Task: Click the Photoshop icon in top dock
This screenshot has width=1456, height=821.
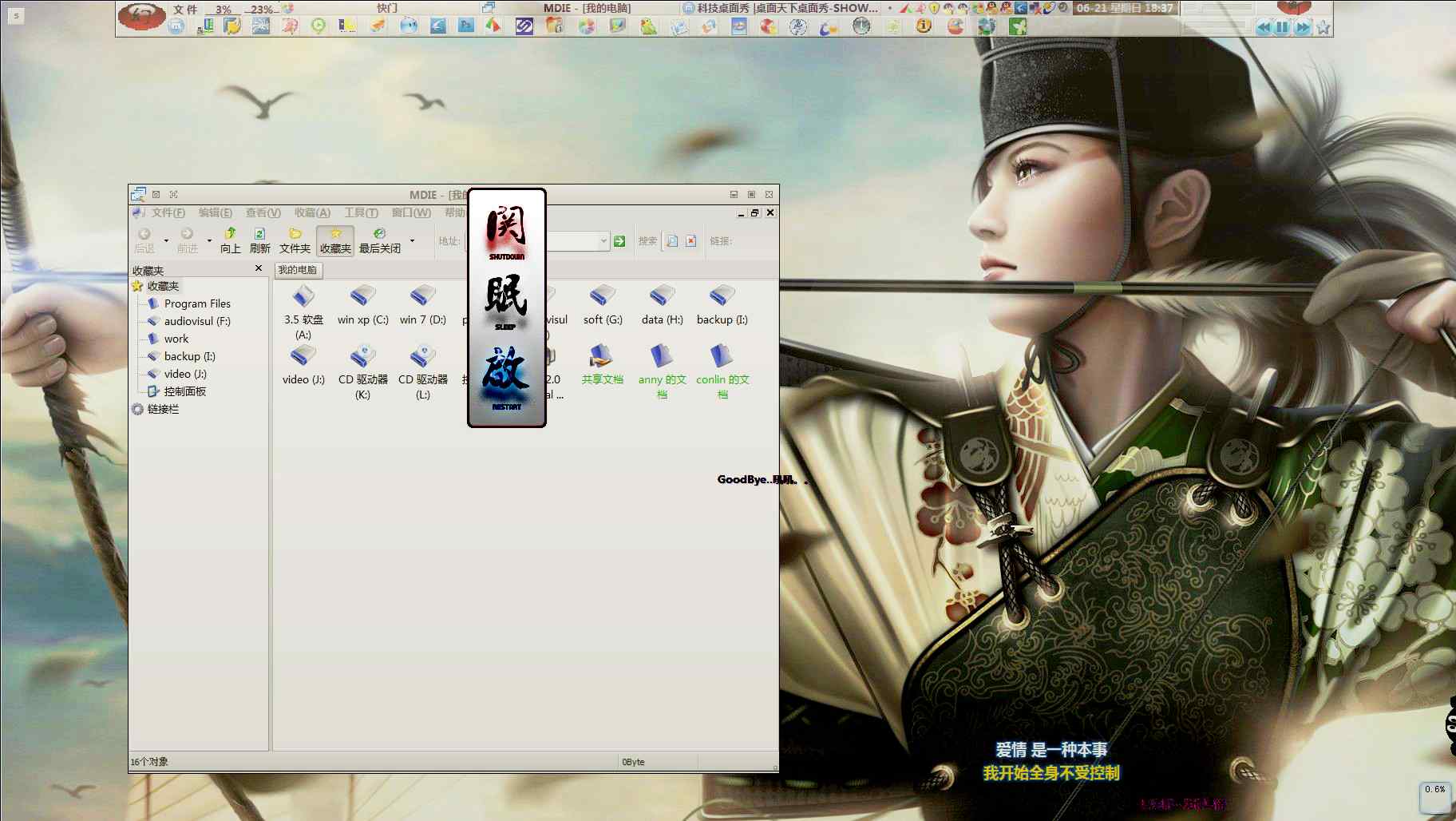Action: pos(466,26)
